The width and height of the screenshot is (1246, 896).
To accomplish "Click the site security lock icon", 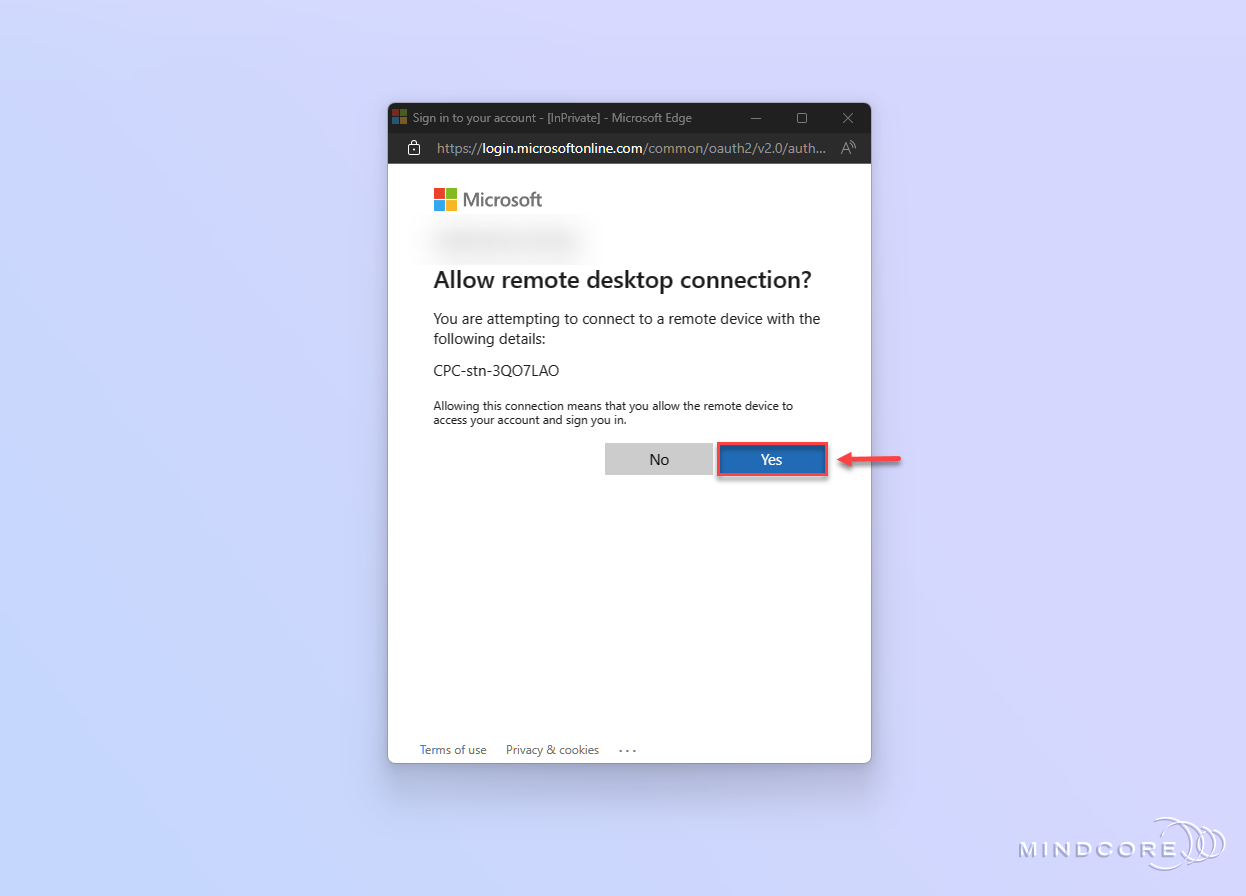I will [x=414, y=147].
